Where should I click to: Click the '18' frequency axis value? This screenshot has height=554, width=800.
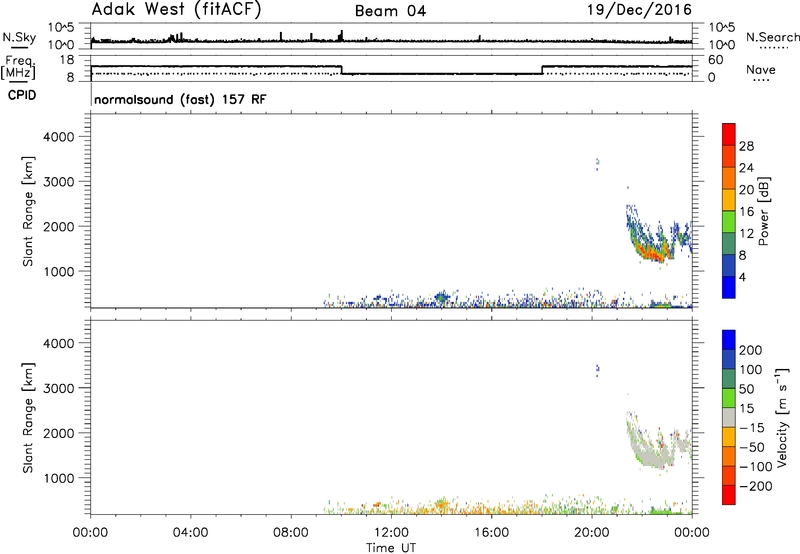click(x=67, y=60)
